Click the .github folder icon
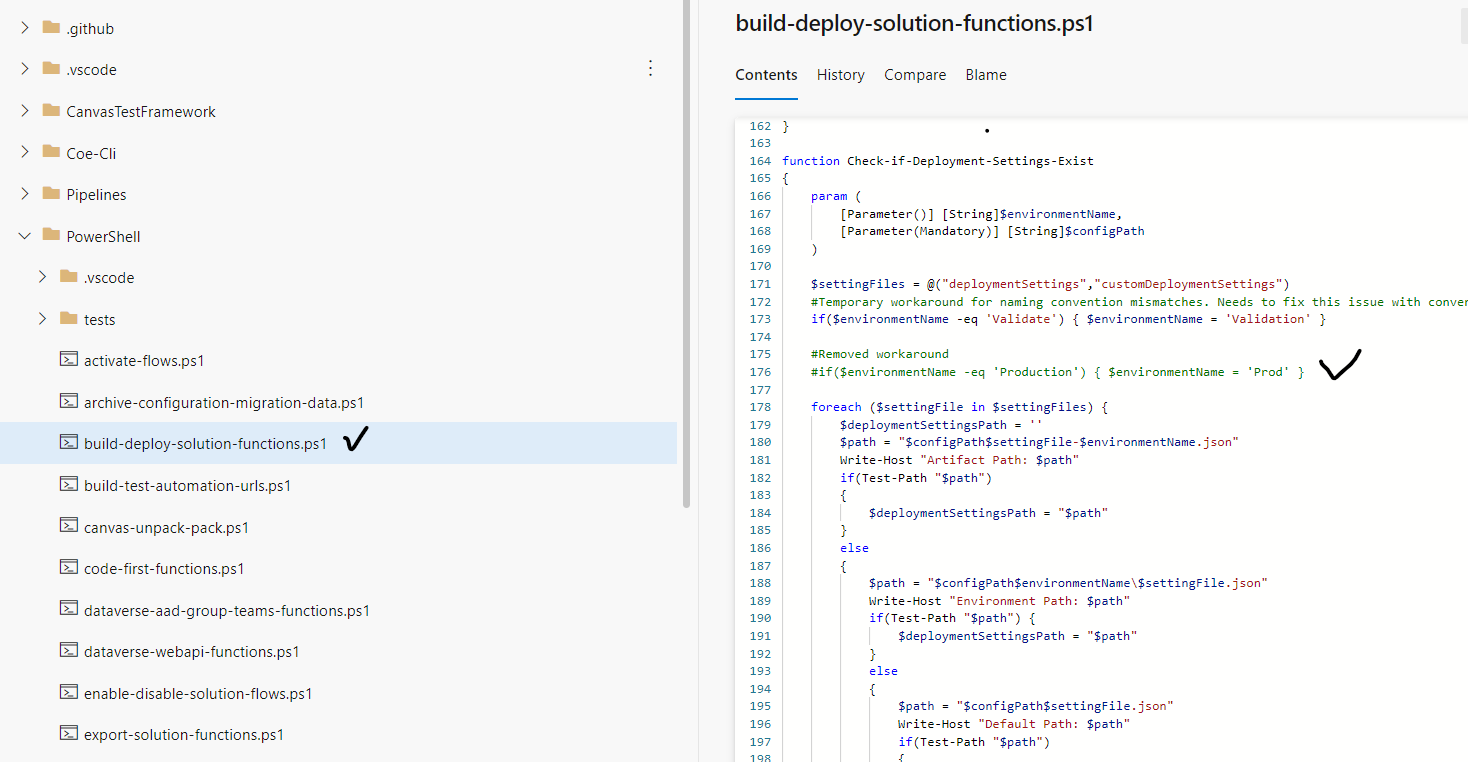This screenshot has height=762, width=1468. click(52, 27)
